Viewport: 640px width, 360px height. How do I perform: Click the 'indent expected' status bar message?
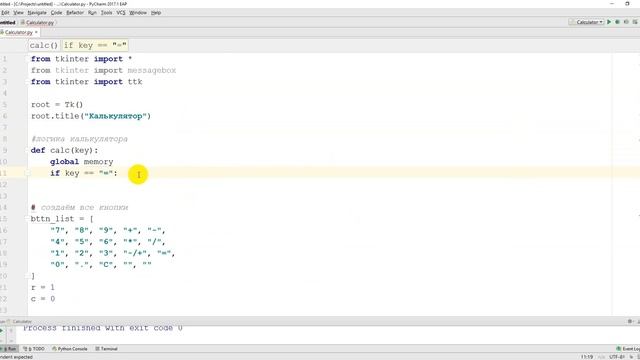click(x=16, y=357)
